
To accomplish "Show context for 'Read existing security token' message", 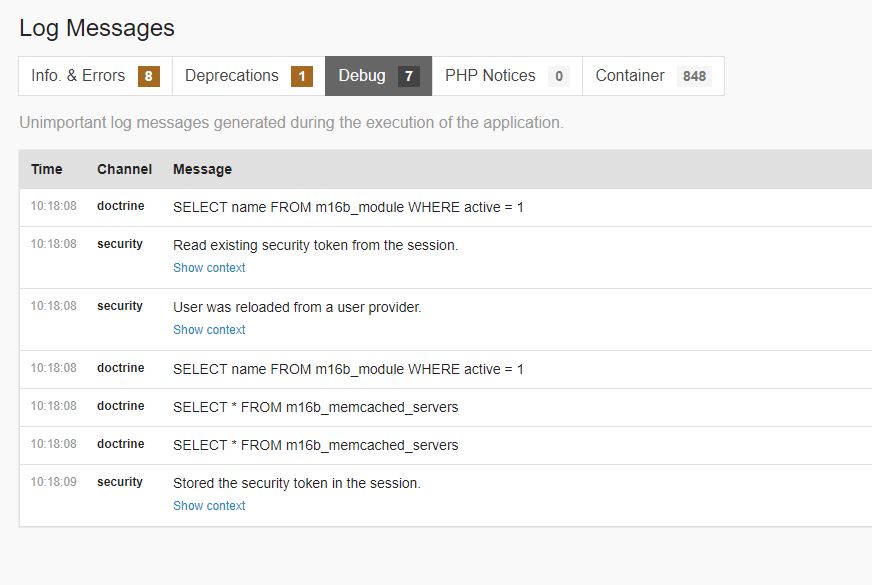I will (x=209, y=268).
